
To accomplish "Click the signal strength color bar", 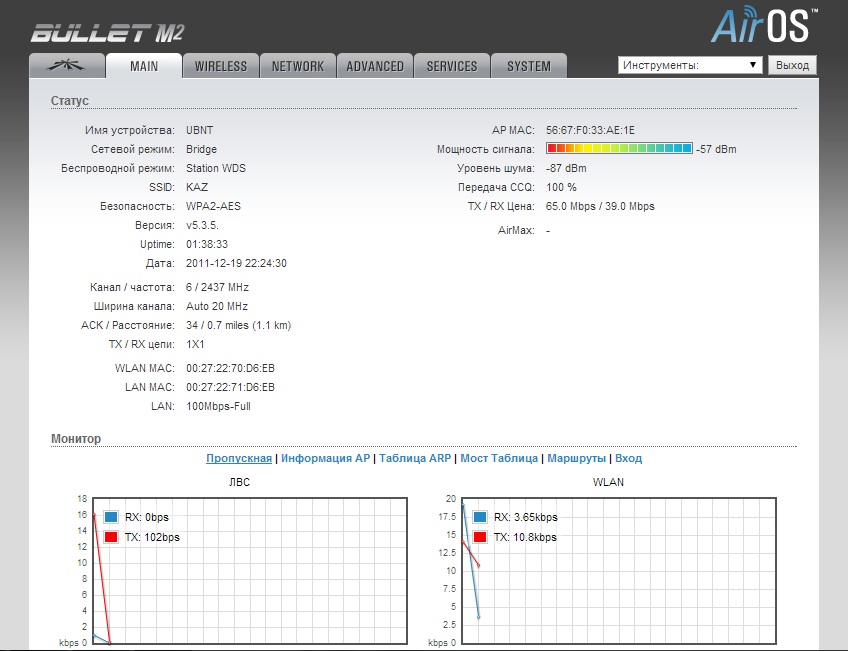I will click(x=619, y=148).
